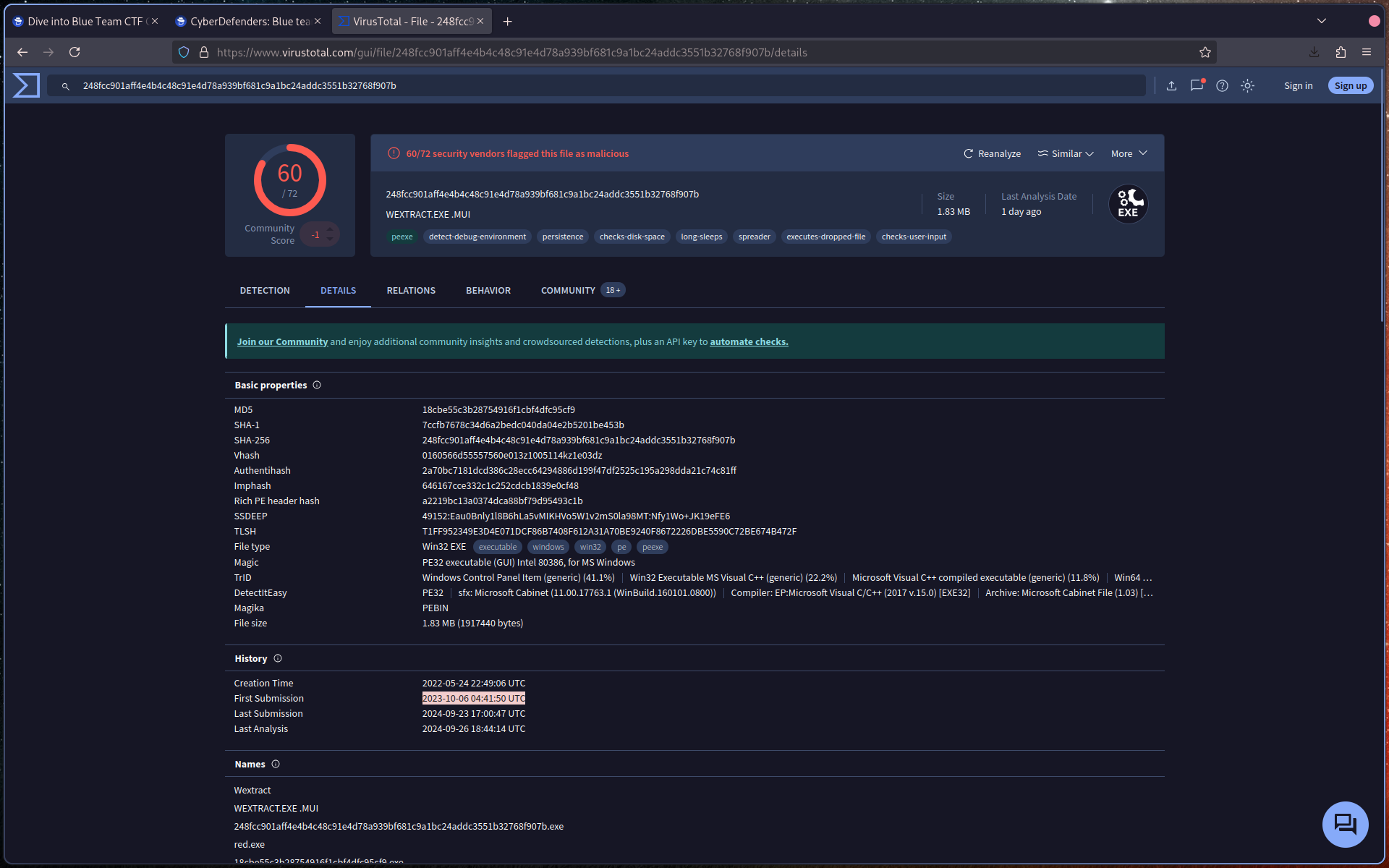Click the EXE file type icon
This screenshot has height=868, width=1389.
click(1128, 204)
